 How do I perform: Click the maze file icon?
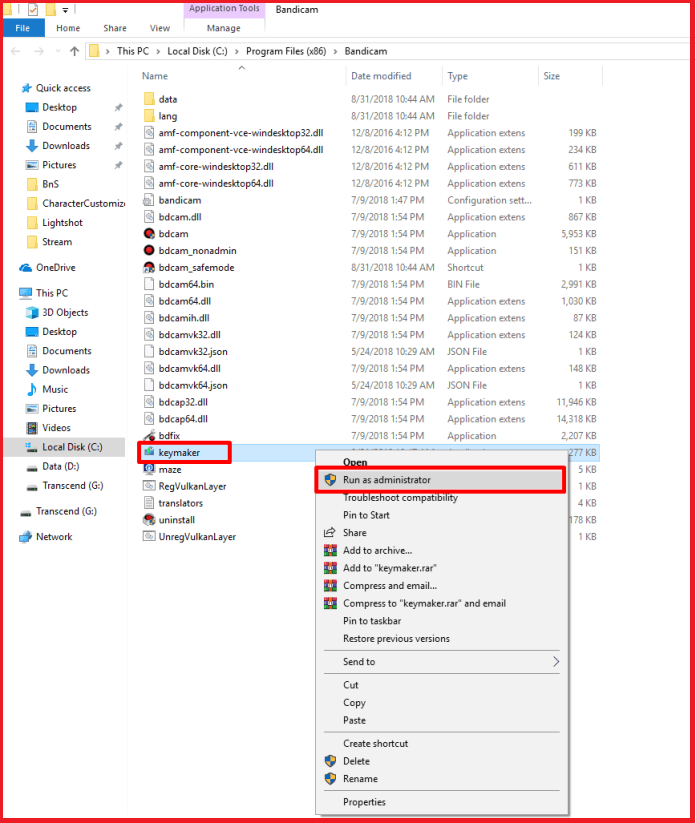coord(149,469)
